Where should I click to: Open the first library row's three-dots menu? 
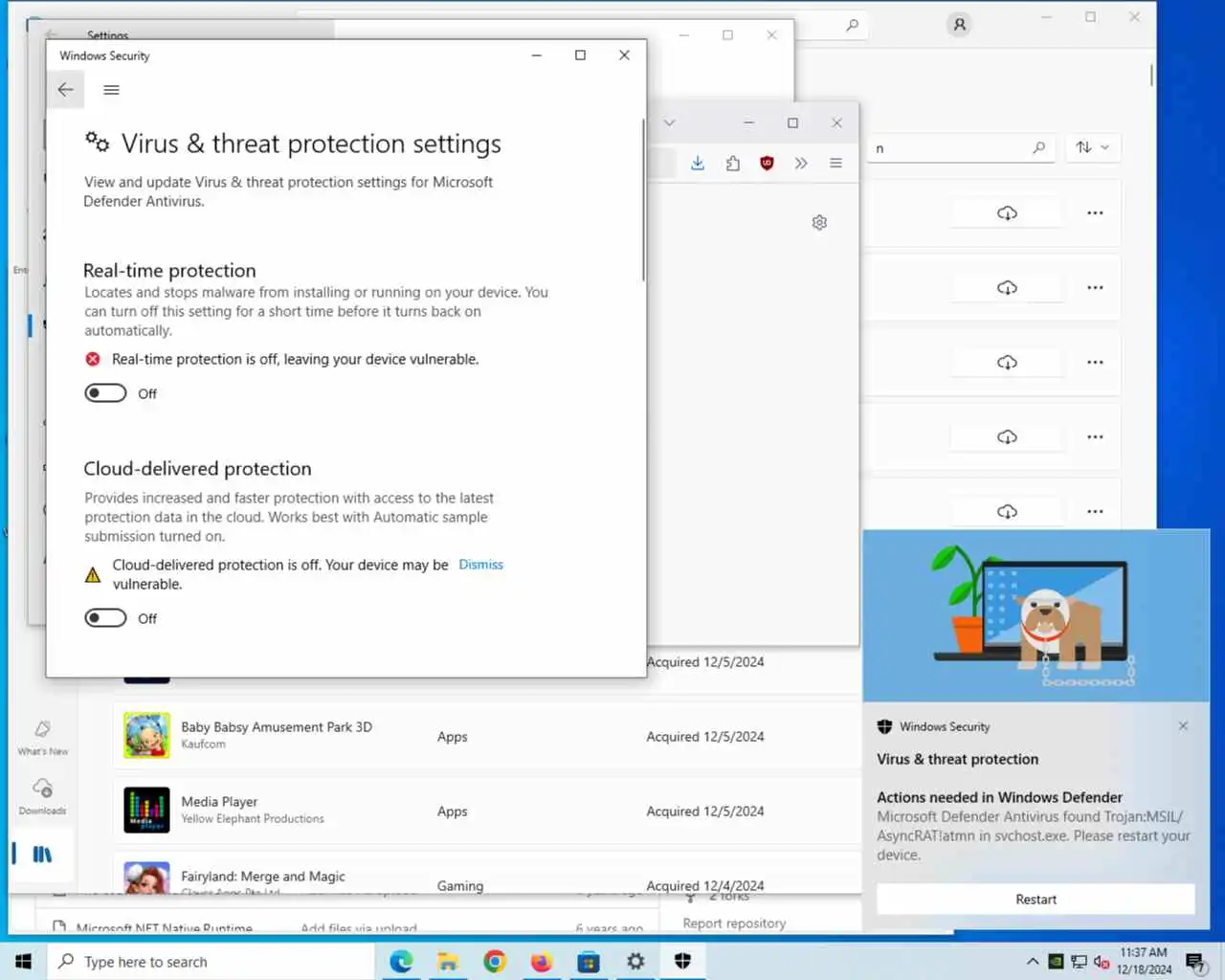pyautogui.click(x=1095, y=212)
